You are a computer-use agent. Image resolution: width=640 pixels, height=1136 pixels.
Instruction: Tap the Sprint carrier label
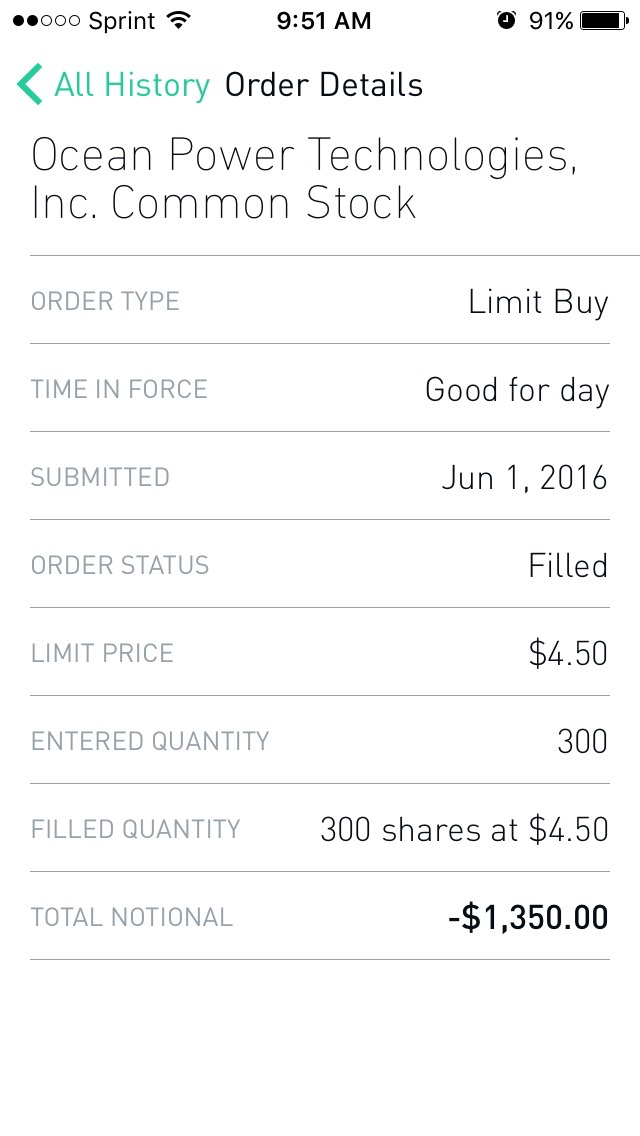pos(122,21)
